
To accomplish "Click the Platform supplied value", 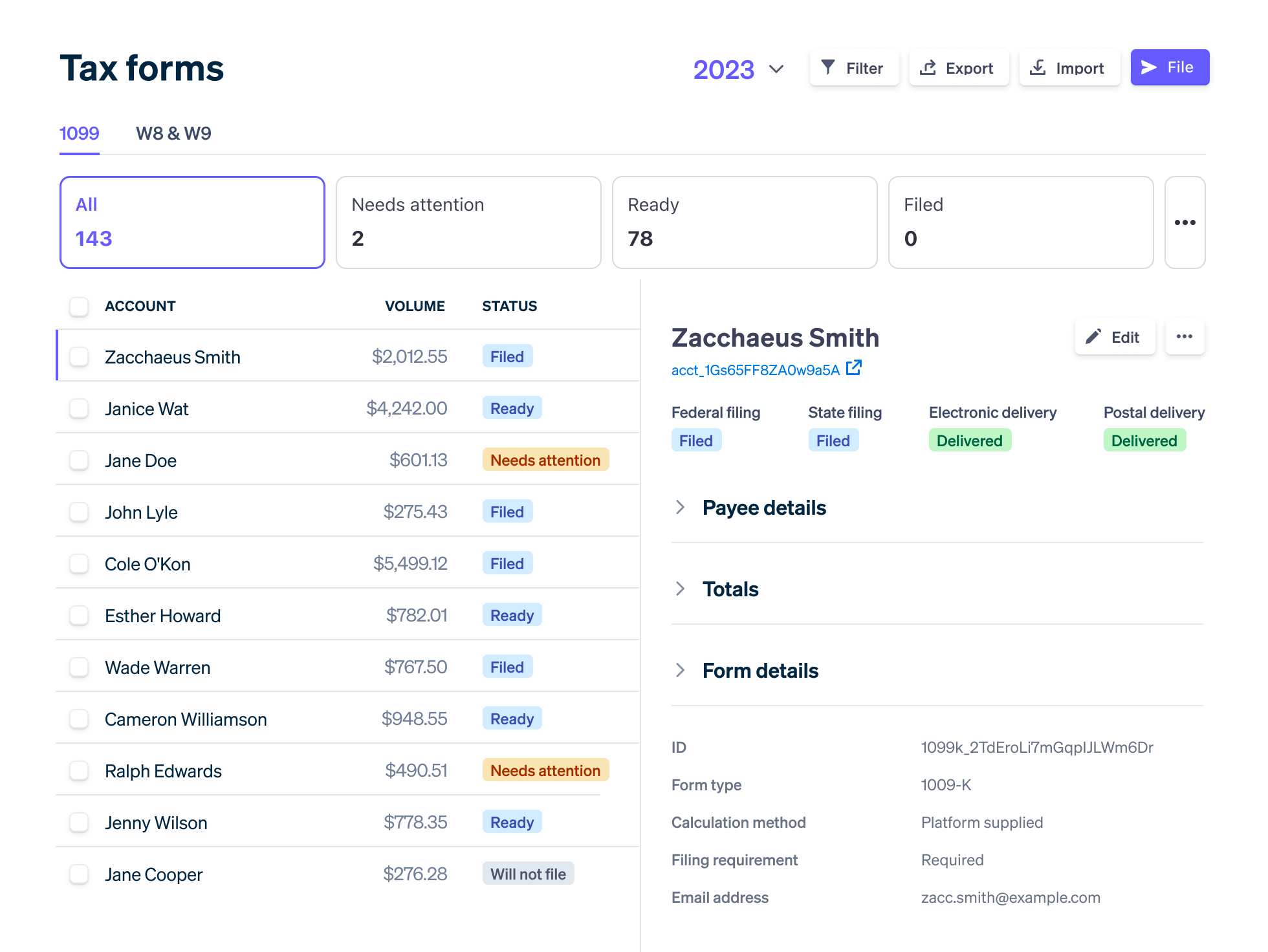I will tap(982, 823).
